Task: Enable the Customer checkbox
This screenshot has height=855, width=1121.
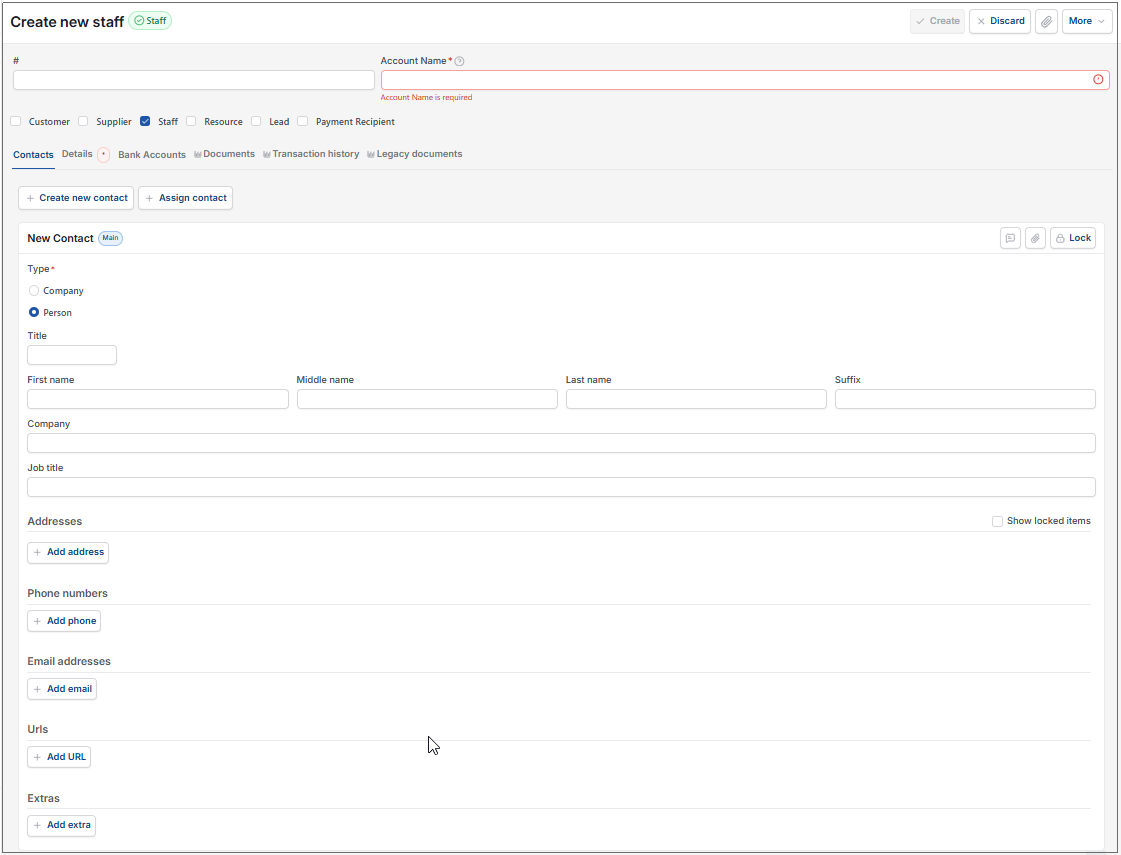Action: pyautogui.click(x=16, y=122)
